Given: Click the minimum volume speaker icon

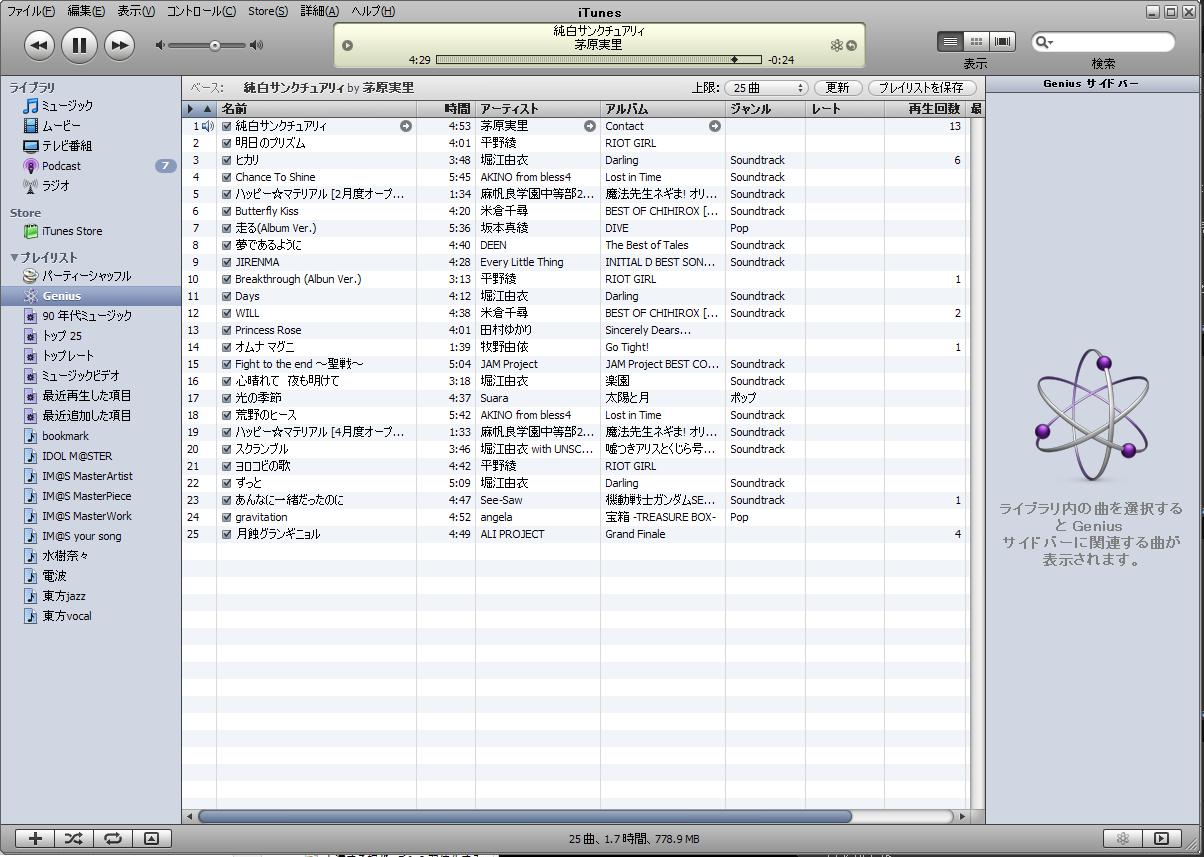Looking at the screenshot, I should click(160, 45).
